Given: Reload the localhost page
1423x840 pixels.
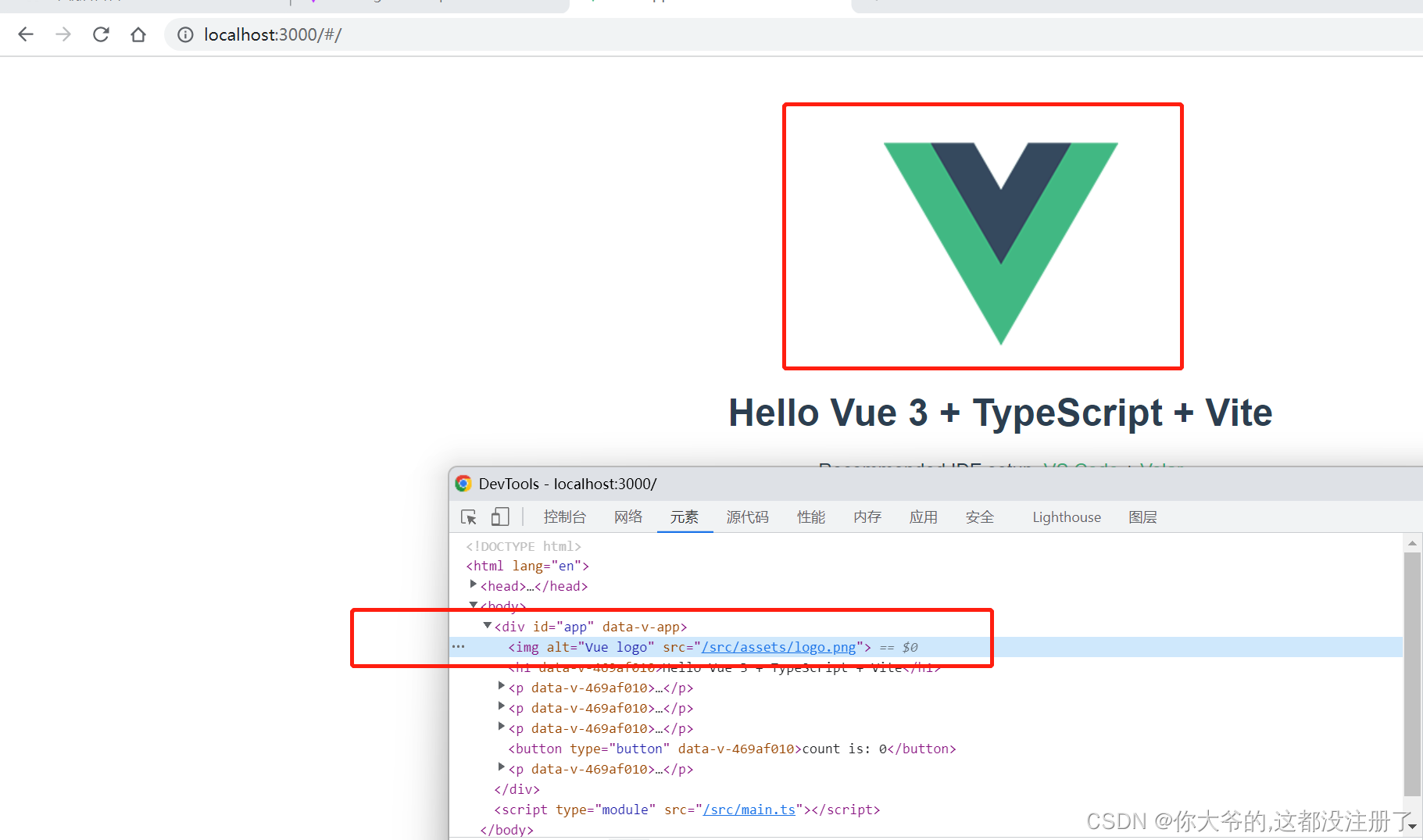Looking at the screenshot, I should coord(101,34).
